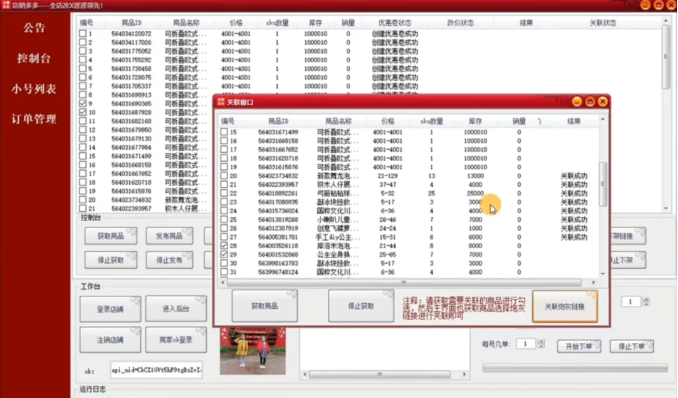Click 商家ck登录 button
This screenshot has height=398, width=678.
tap(176, 340)
